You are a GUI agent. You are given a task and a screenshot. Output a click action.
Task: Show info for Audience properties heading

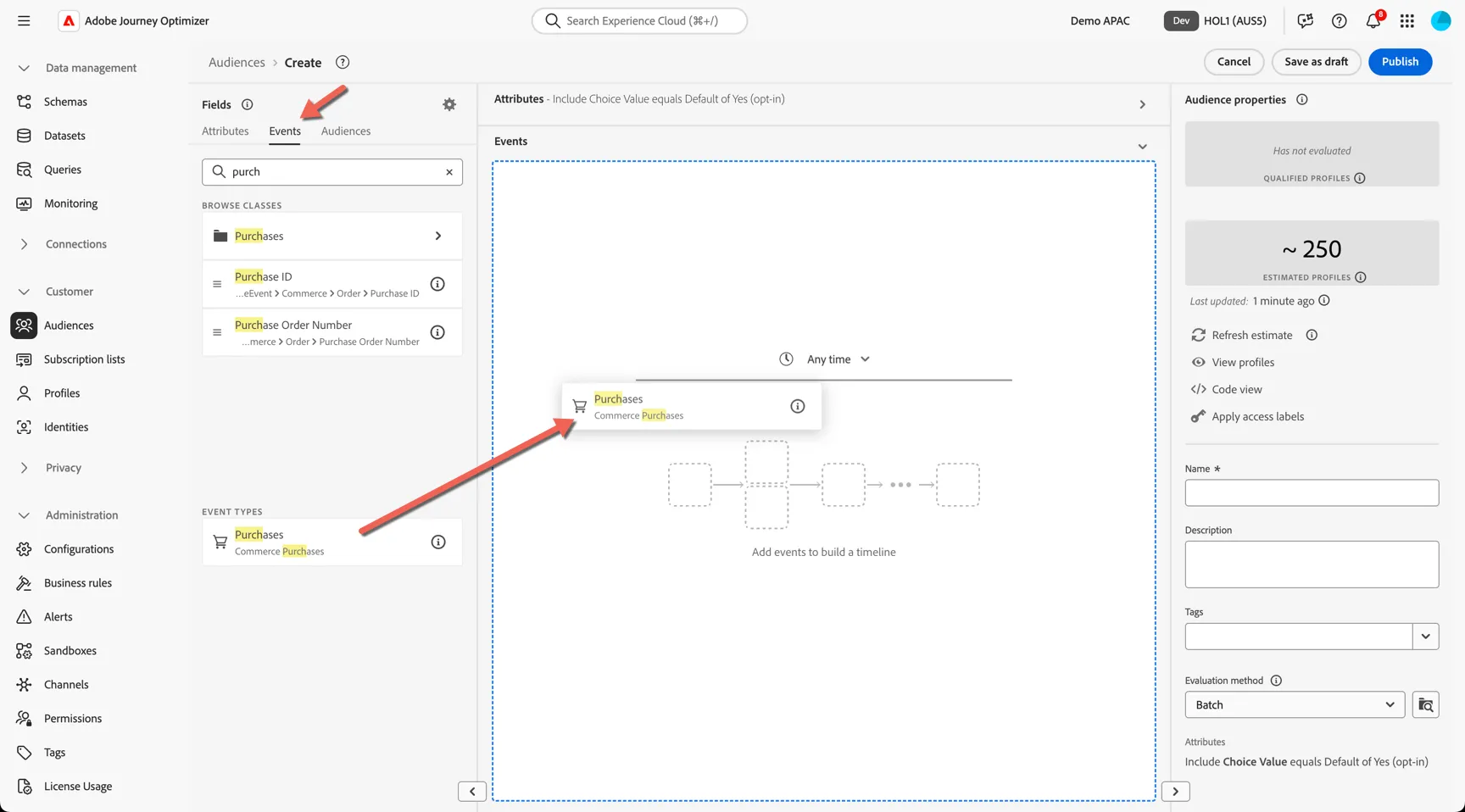click(1302, 99)
